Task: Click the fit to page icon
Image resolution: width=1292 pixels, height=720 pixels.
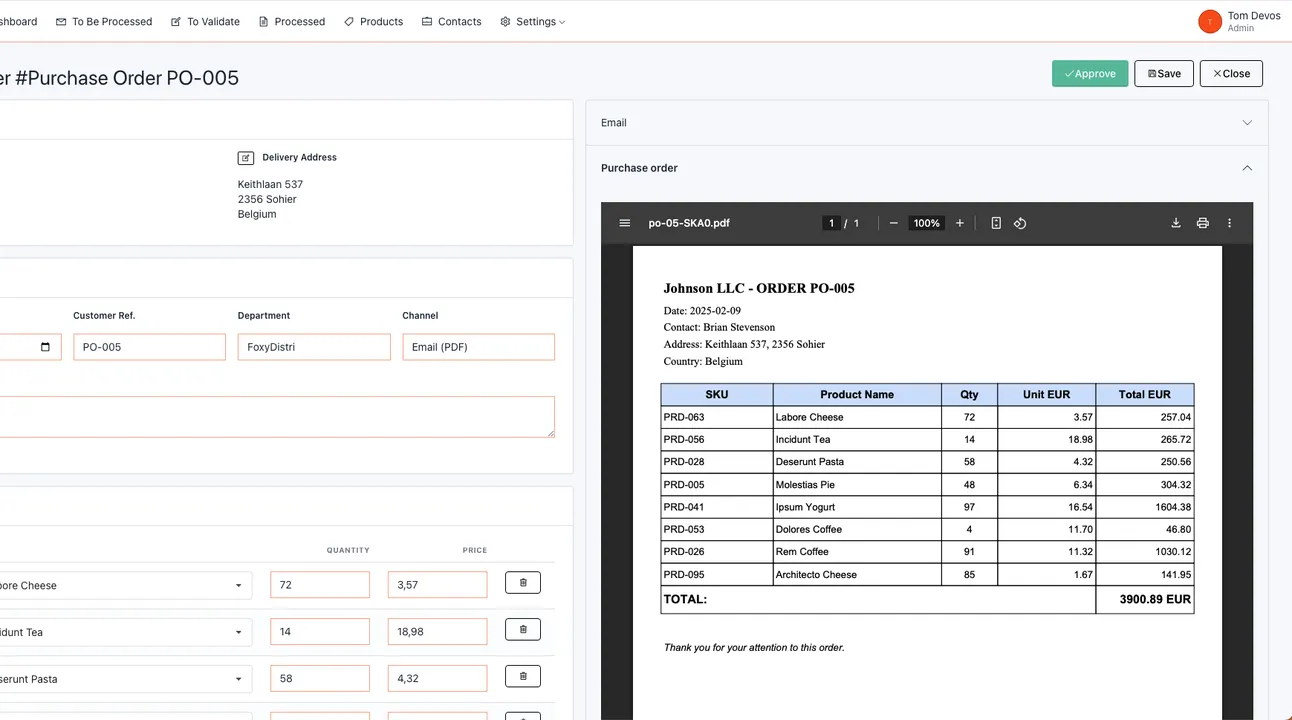Action: pyautogui.click(x=996, y=223)
